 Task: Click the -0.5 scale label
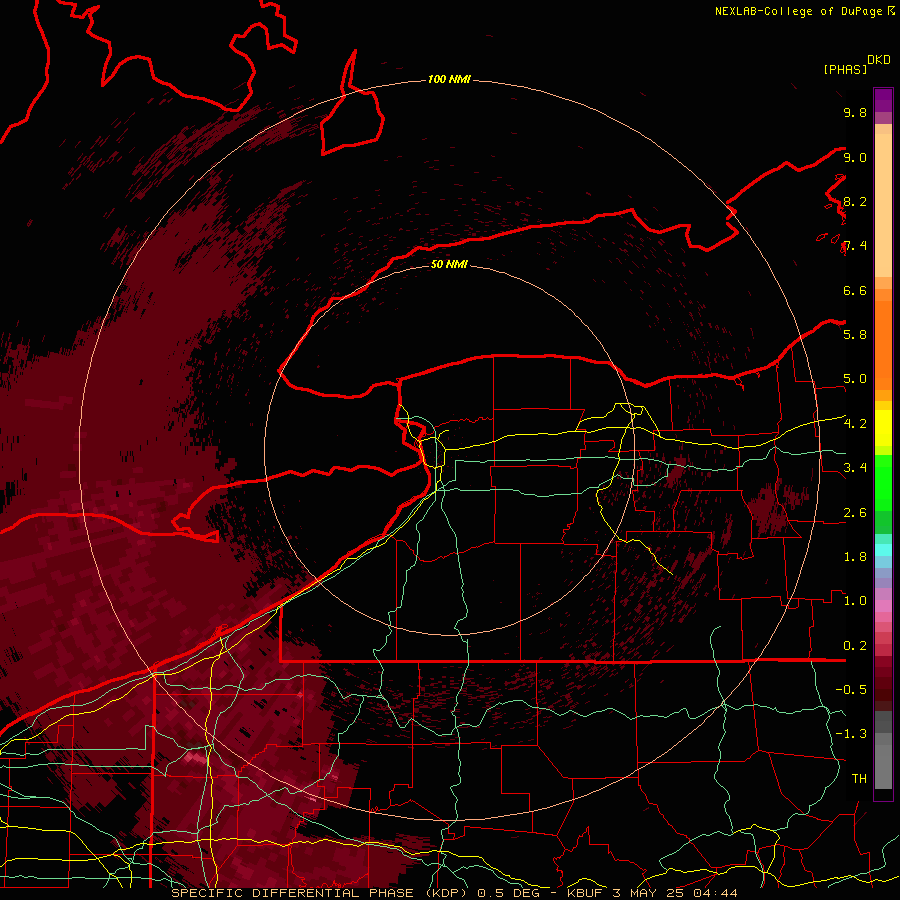(x=851, y=690)
